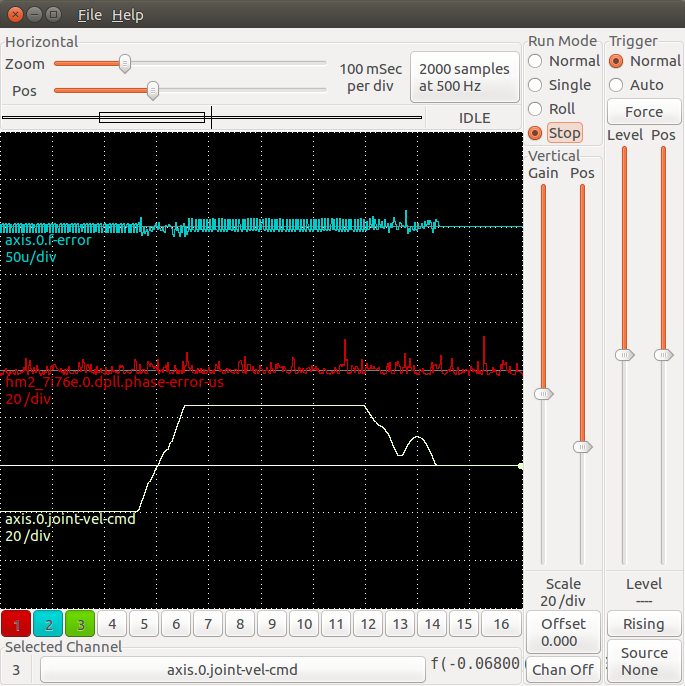Enable channel 11
Viewport: 685px width, 686px height.
click(336, 623)
